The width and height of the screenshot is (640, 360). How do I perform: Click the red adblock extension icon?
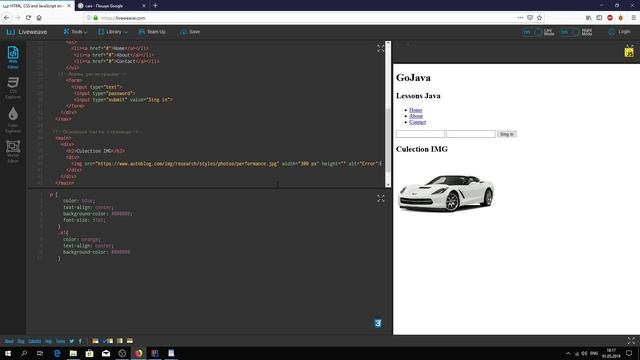(x=610, y=18)
